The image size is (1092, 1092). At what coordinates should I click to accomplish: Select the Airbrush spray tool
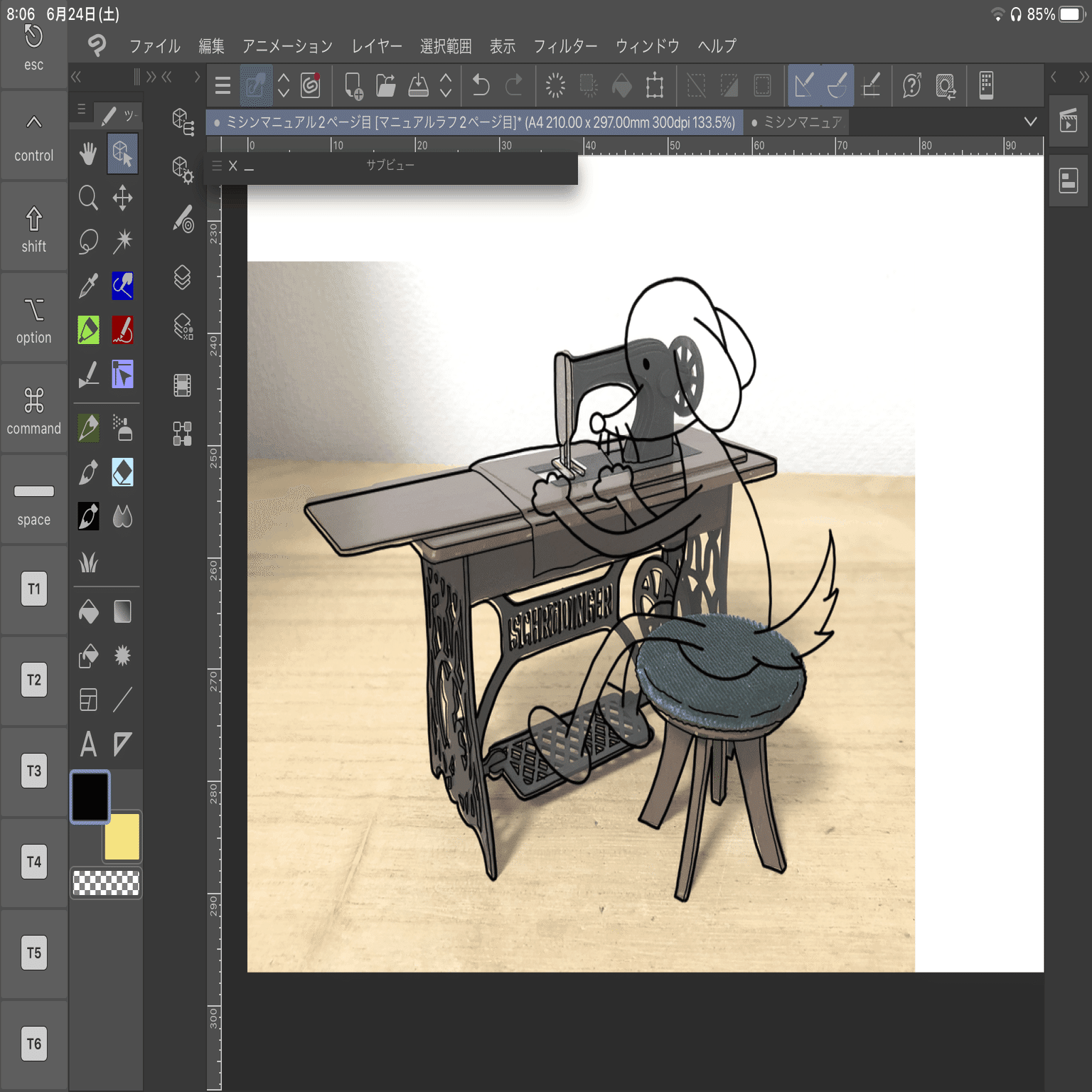coord(122,428)
